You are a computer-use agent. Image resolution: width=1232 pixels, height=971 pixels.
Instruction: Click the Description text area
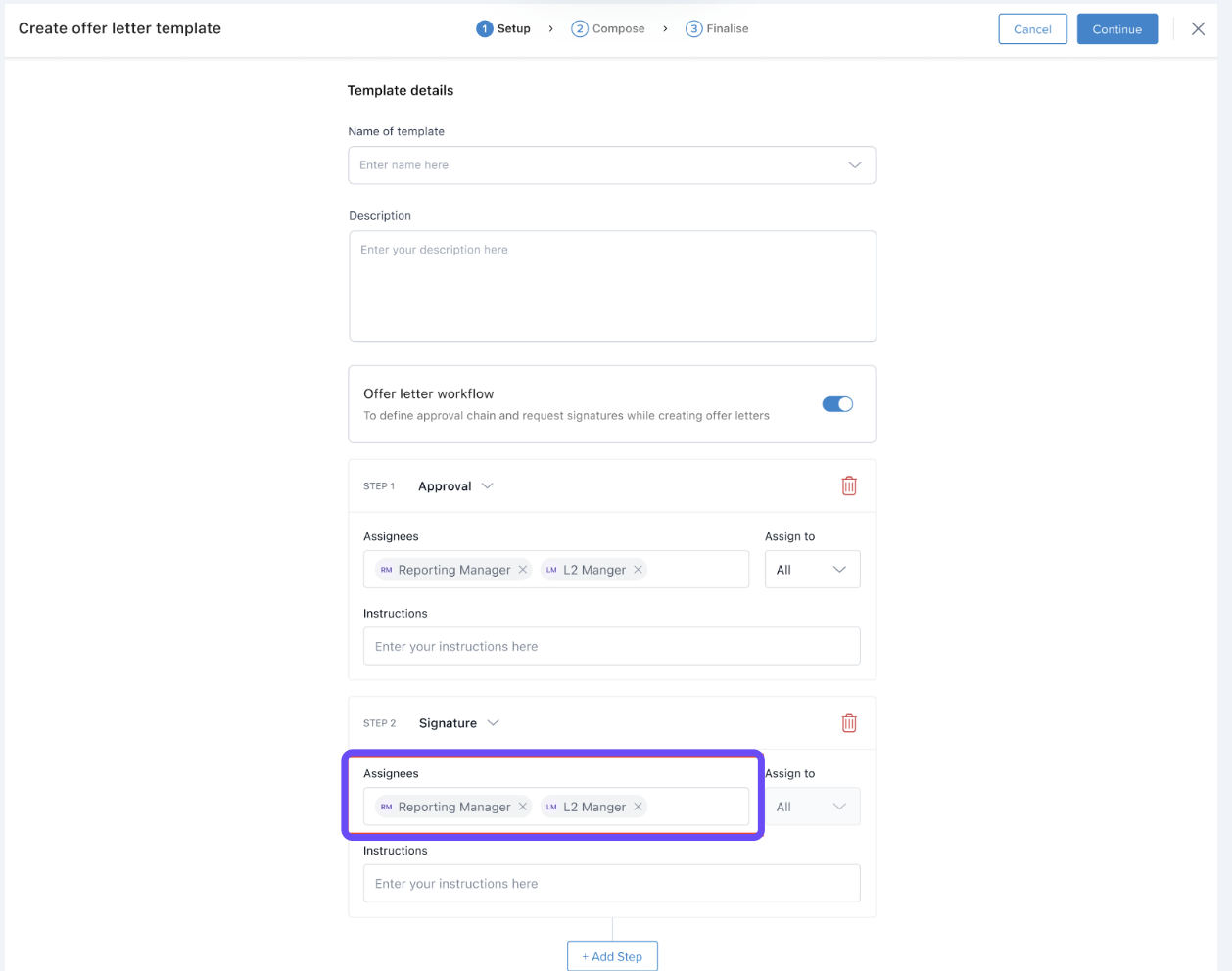click(612, 286)
